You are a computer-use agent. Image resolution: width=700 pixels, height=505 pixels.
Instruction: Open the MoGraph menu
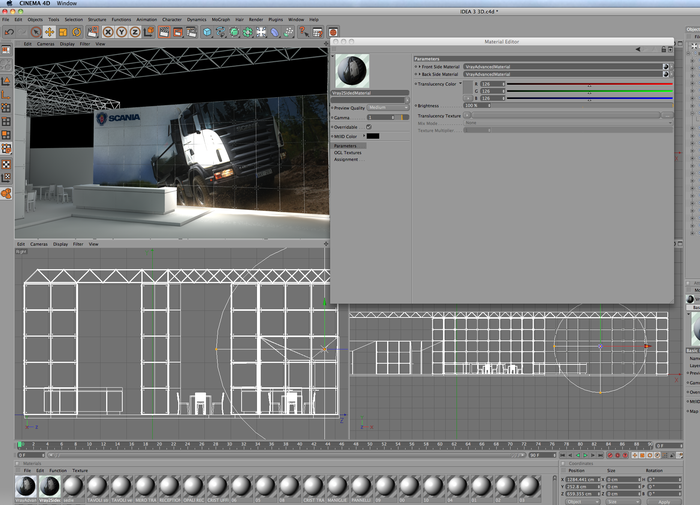pyautogui.click(x=221, y=20)
